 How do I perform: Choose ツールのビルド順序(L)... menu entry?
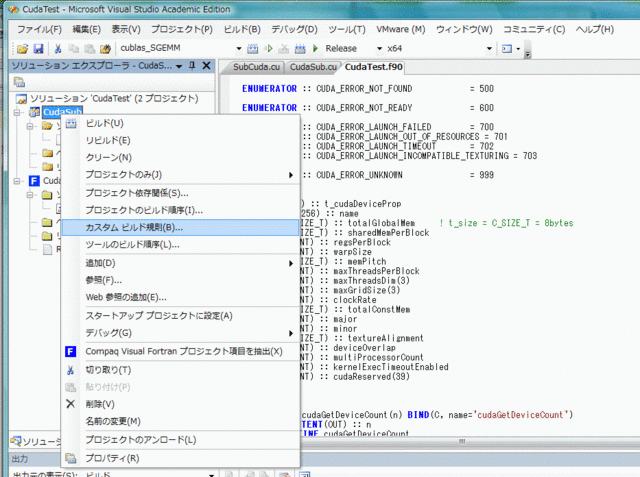(181, 245)
